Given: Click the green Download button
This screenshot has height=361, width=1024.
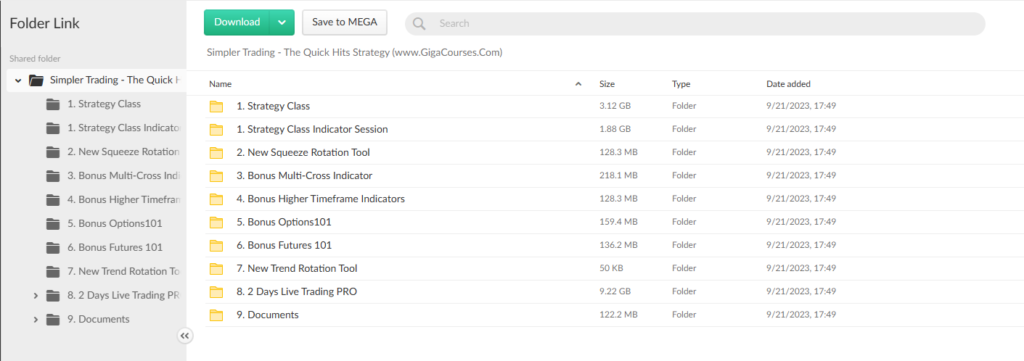Looking at the screenshot, I should (x=237, y=22).
